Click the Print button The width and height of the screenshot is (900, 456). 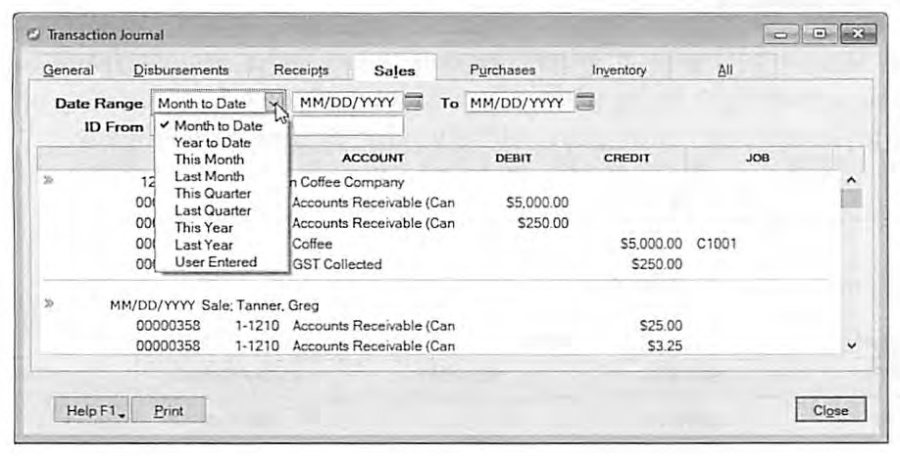[169, 411]
